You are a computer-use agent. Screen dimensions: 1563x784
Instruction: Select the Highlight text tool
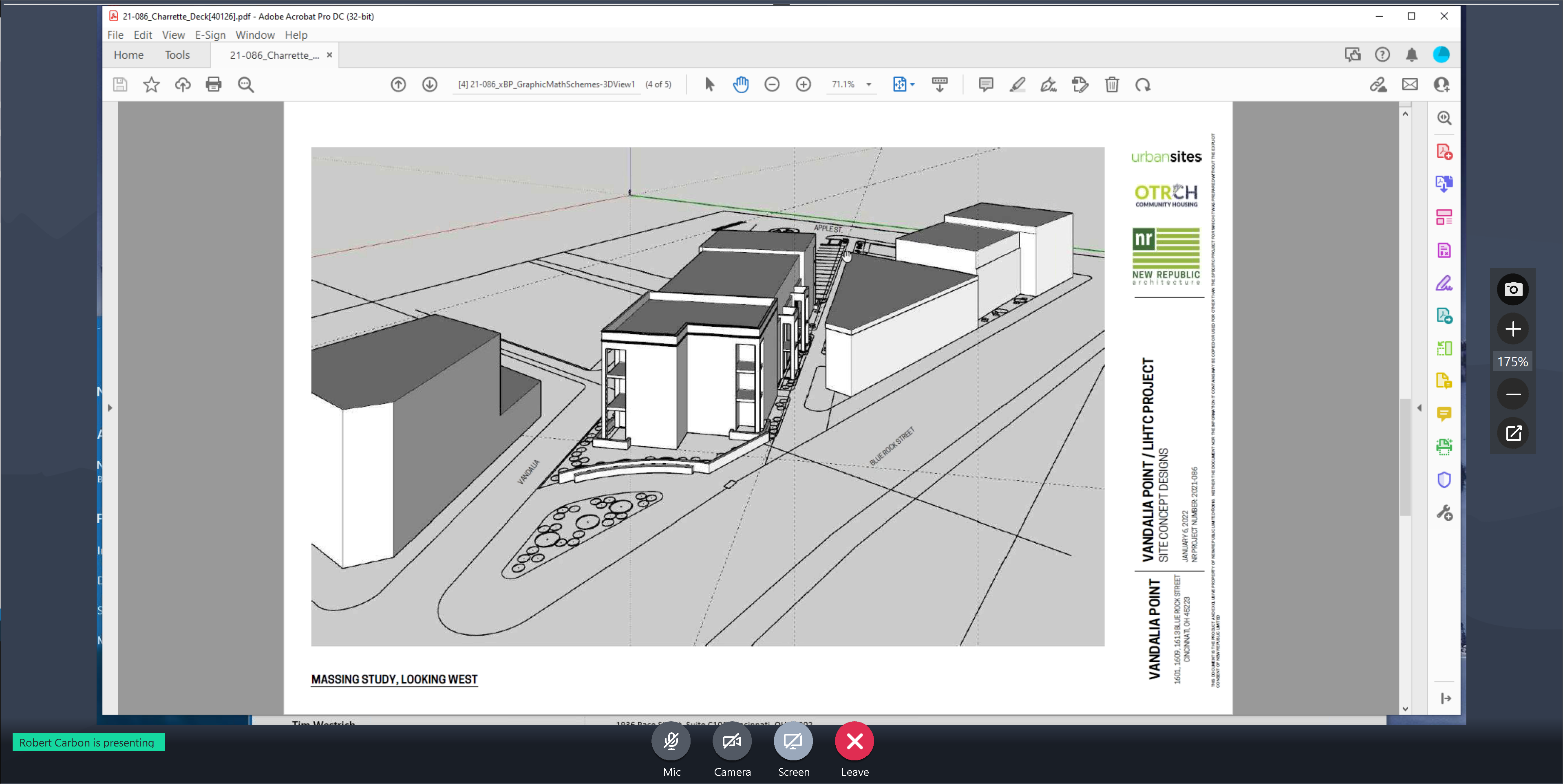(1018, 84)
